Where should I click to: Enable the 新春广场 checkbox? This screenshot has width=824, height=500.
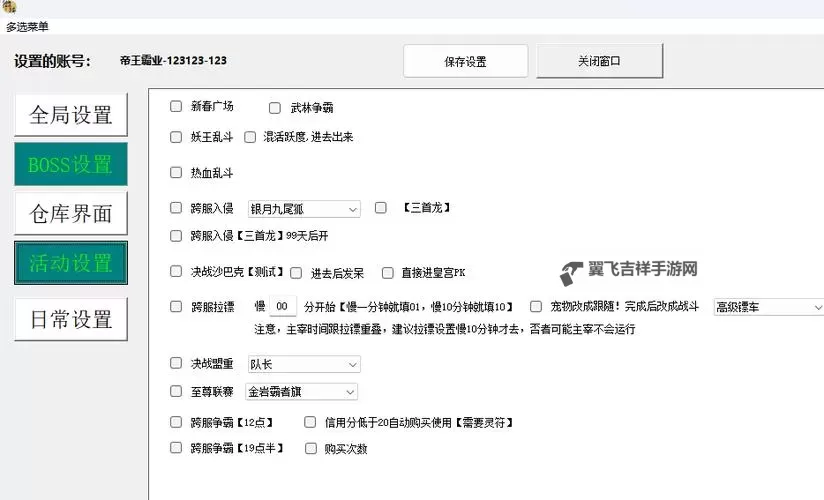[x=176, y=106]
